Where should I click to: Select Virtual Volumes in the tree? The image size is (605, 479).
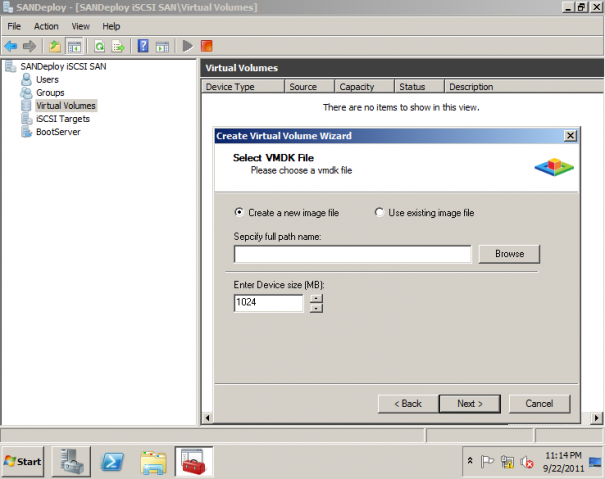66,106
